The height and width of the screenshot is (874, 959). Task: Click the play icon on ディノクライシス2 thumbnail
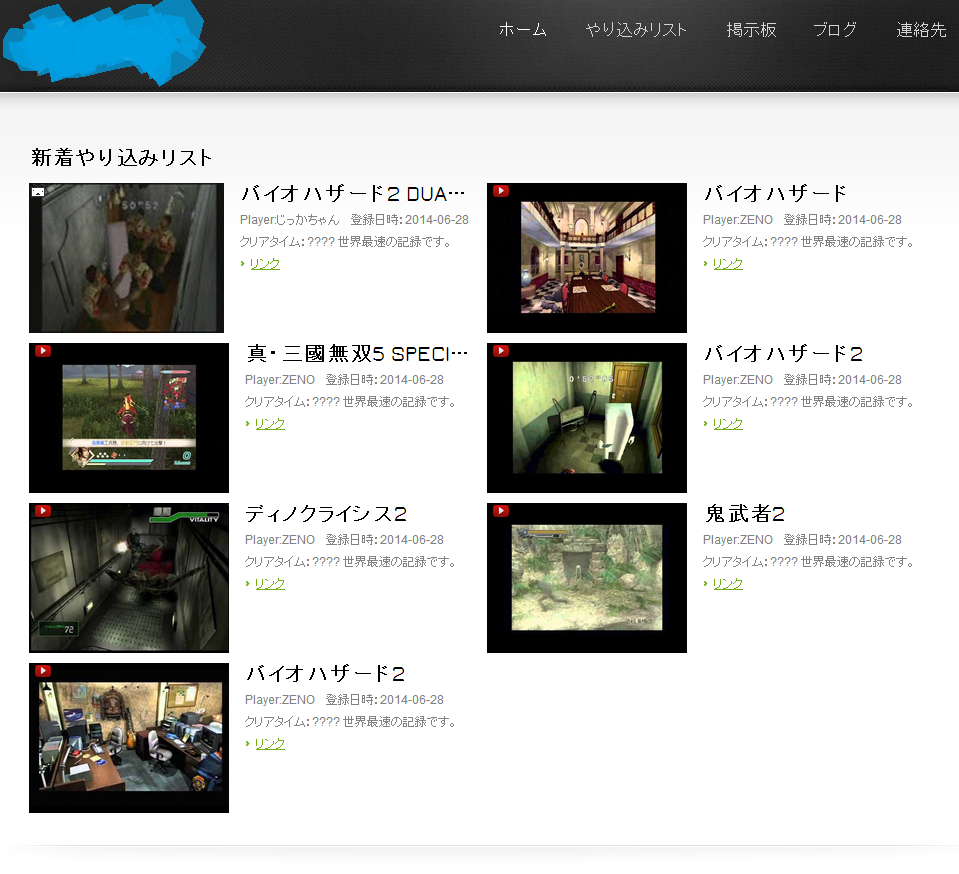point(43,511)
